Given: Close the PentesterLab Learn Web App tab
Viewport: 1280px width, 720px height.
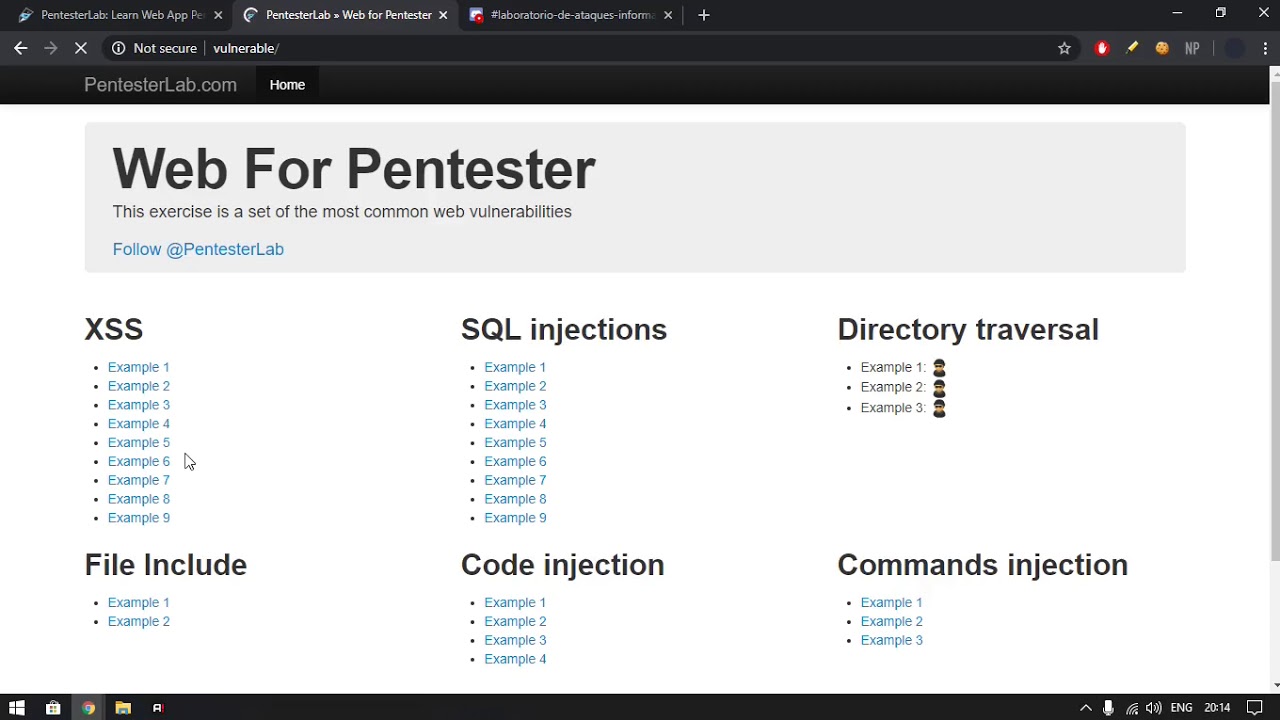Looking at the screenshot, I should [218, 15].
